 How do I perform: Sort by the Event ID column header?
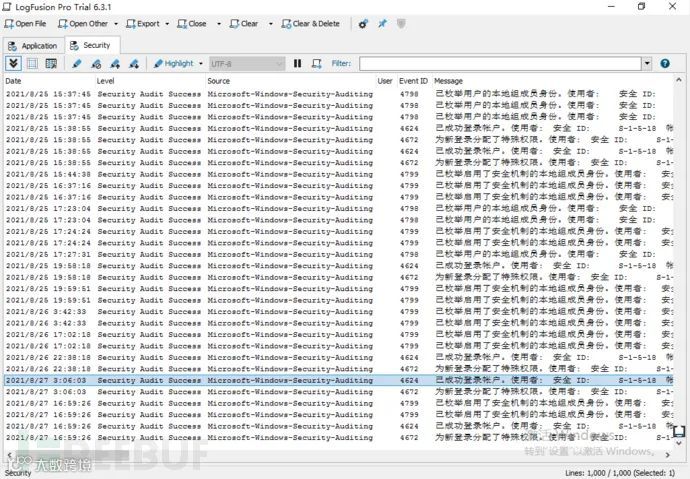tap(413, 81)
